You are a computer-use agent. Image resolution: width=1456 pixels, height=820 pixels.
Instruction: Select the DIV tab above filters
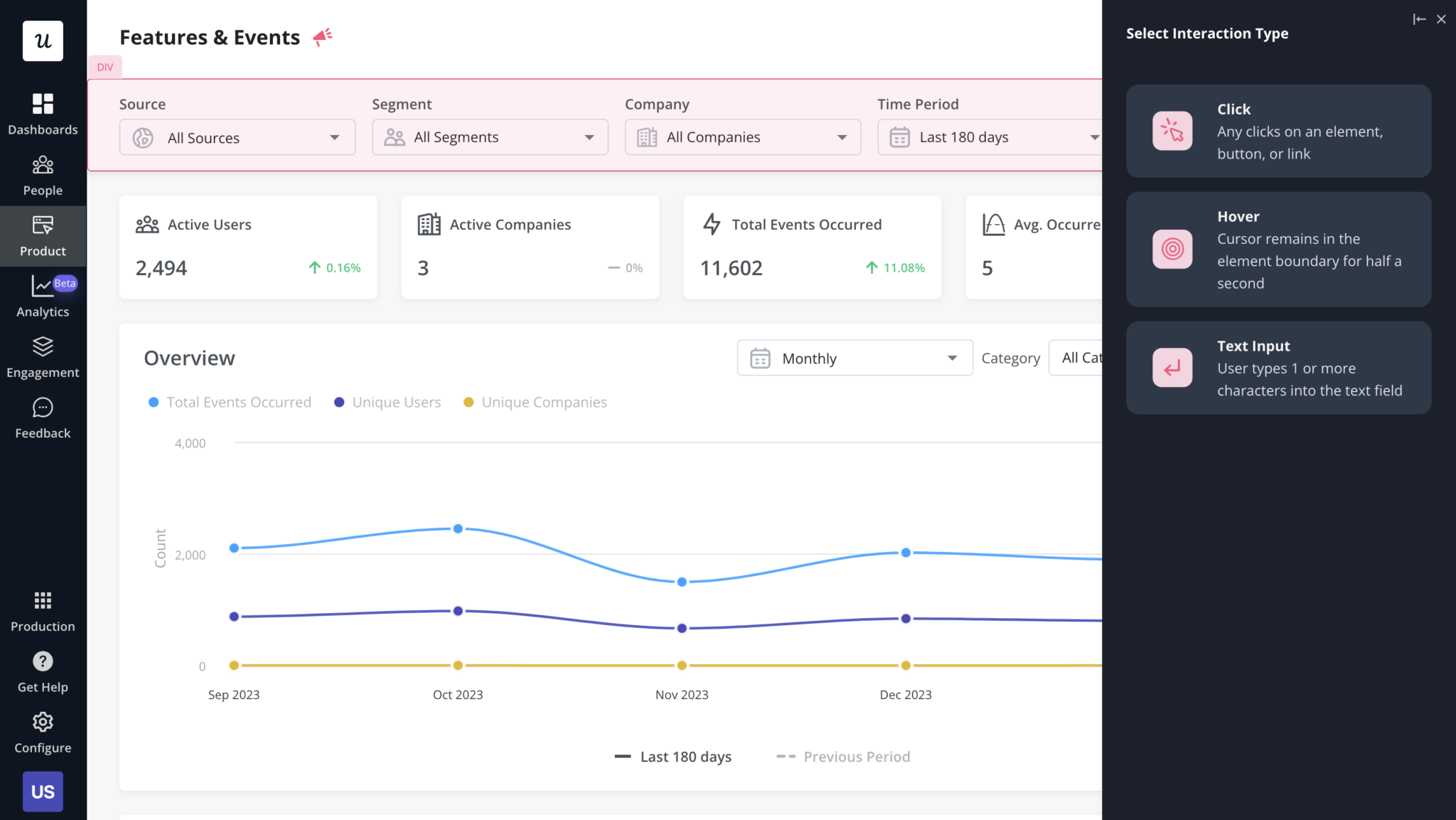point(105,66)
